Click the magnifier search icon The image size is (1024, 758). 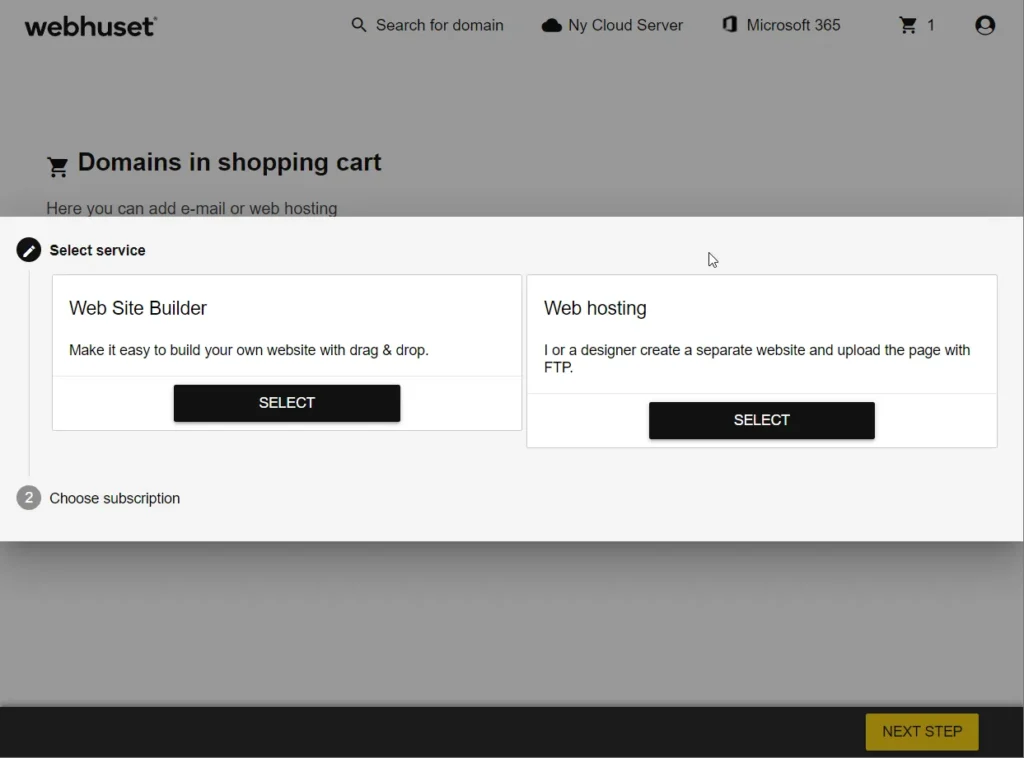359,25
